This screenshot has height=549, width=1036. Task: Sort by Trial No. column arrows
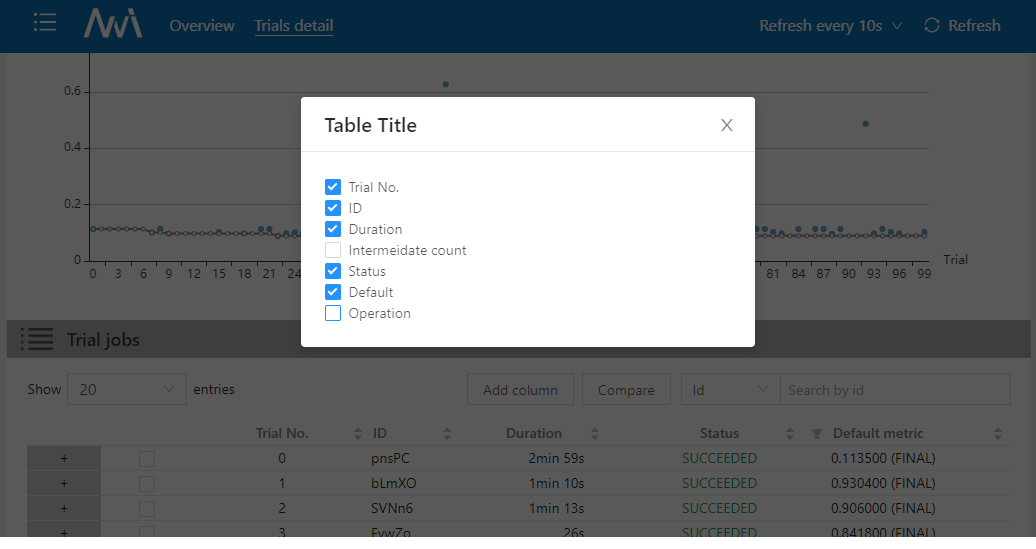pos(359,434)
